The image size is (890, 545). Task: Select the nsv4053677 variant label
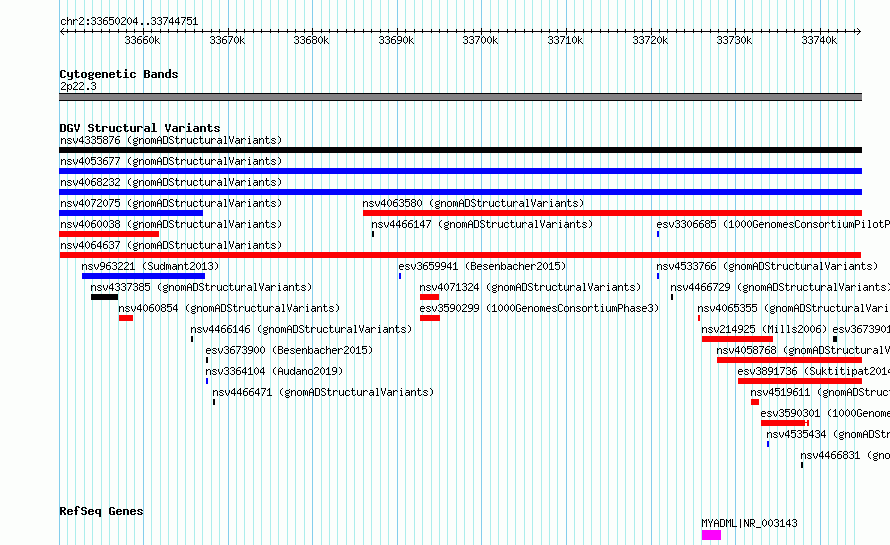[171, 161]
